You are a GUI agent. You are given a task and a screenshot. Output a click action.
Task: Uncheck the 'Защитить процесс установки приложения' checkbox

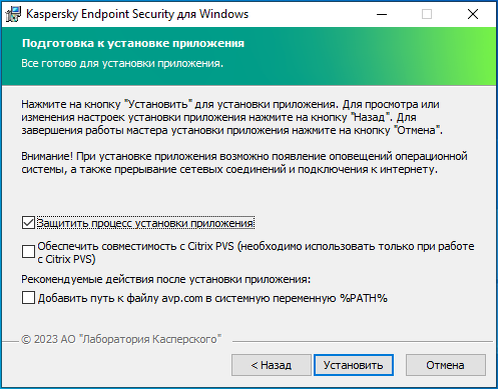[28, 223]
